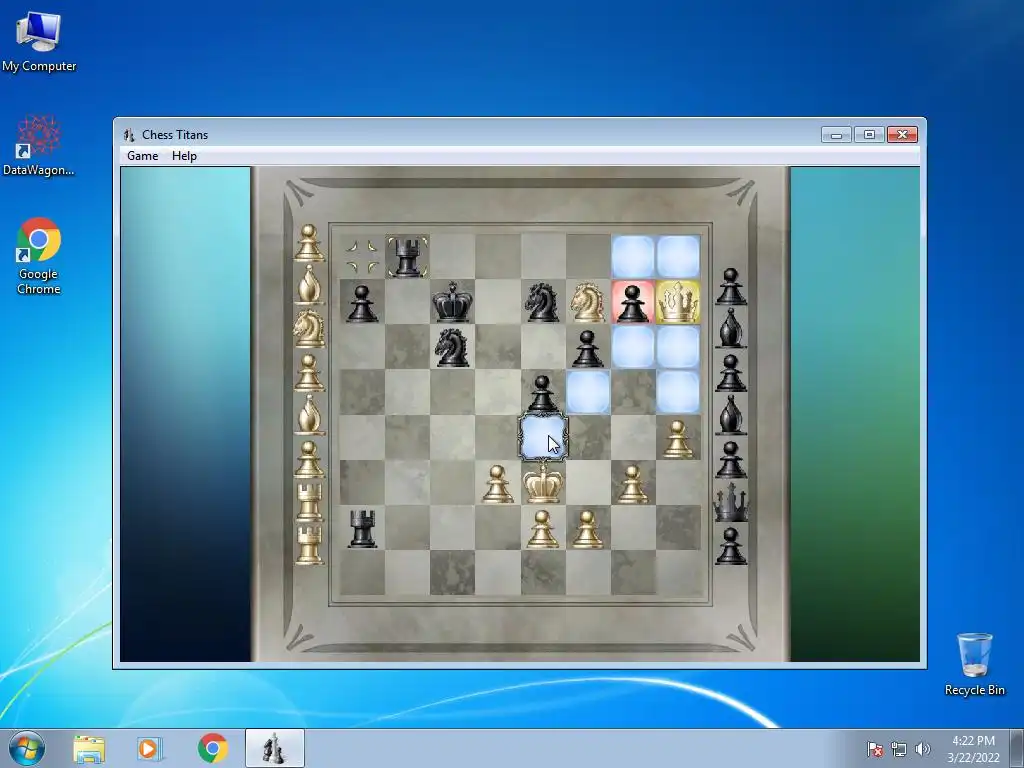Open the Help menu
The height and width of the screenshot is (768, 1024).
tap(184, 156)
